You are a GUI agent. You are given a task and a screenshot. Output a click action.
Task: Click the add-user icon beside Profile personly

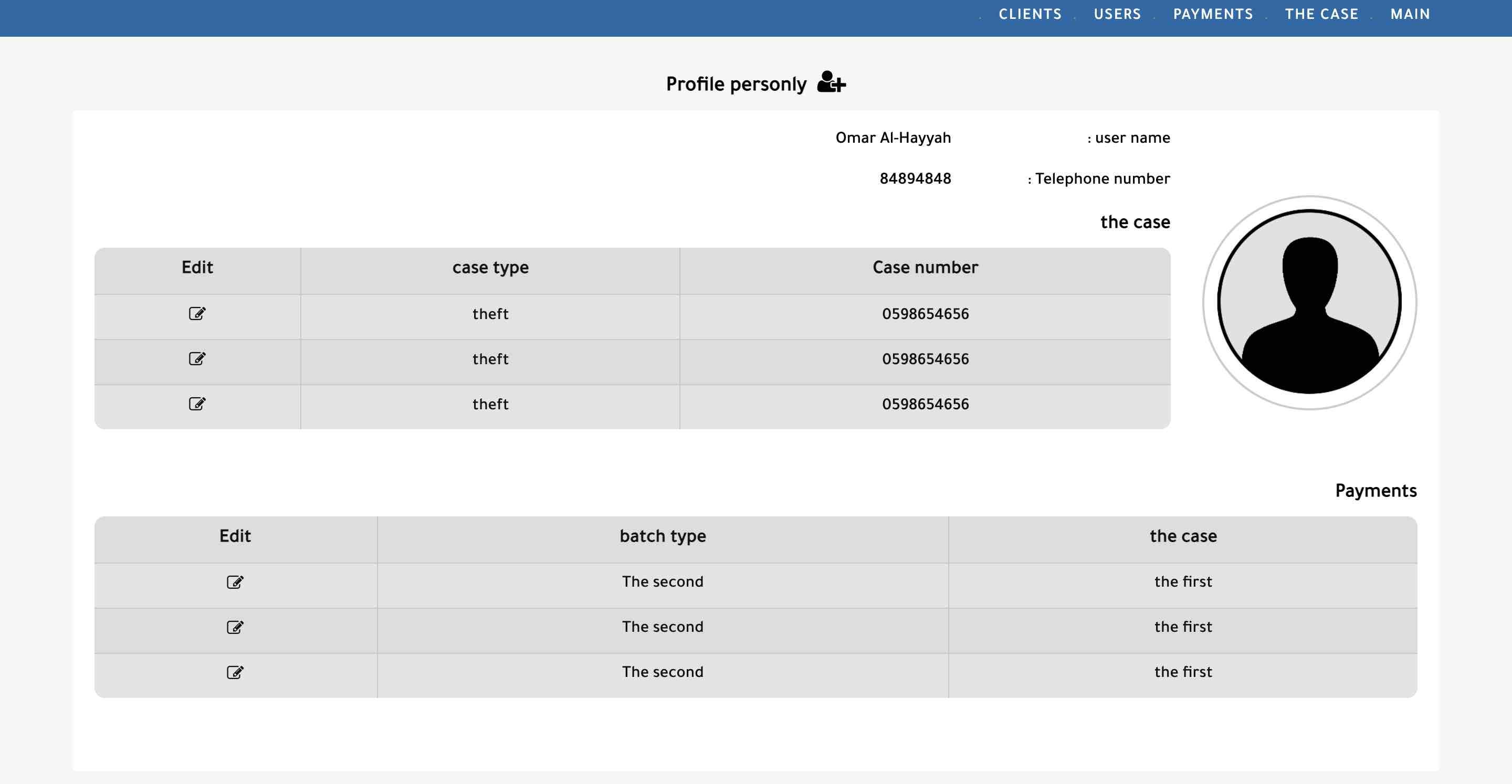click(831, 83)
